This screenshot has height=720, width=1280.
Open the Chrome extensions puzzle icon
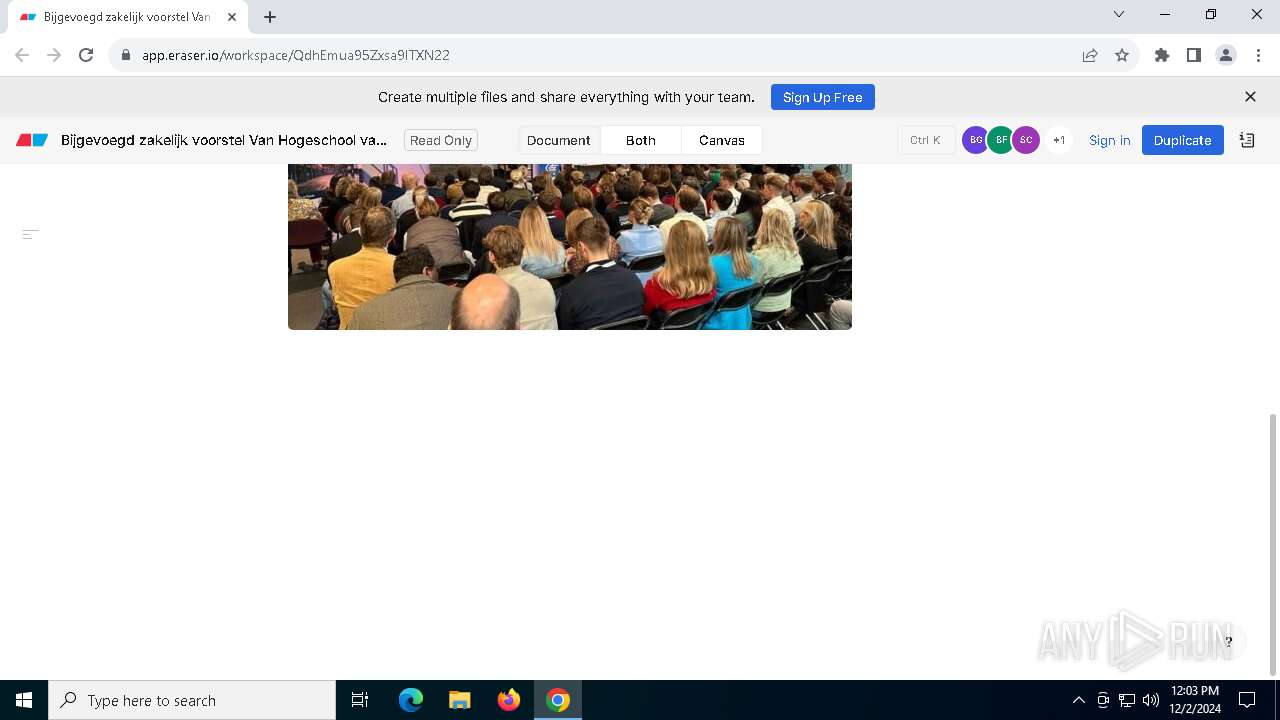pyautogui.click(x=1162, y=55)
